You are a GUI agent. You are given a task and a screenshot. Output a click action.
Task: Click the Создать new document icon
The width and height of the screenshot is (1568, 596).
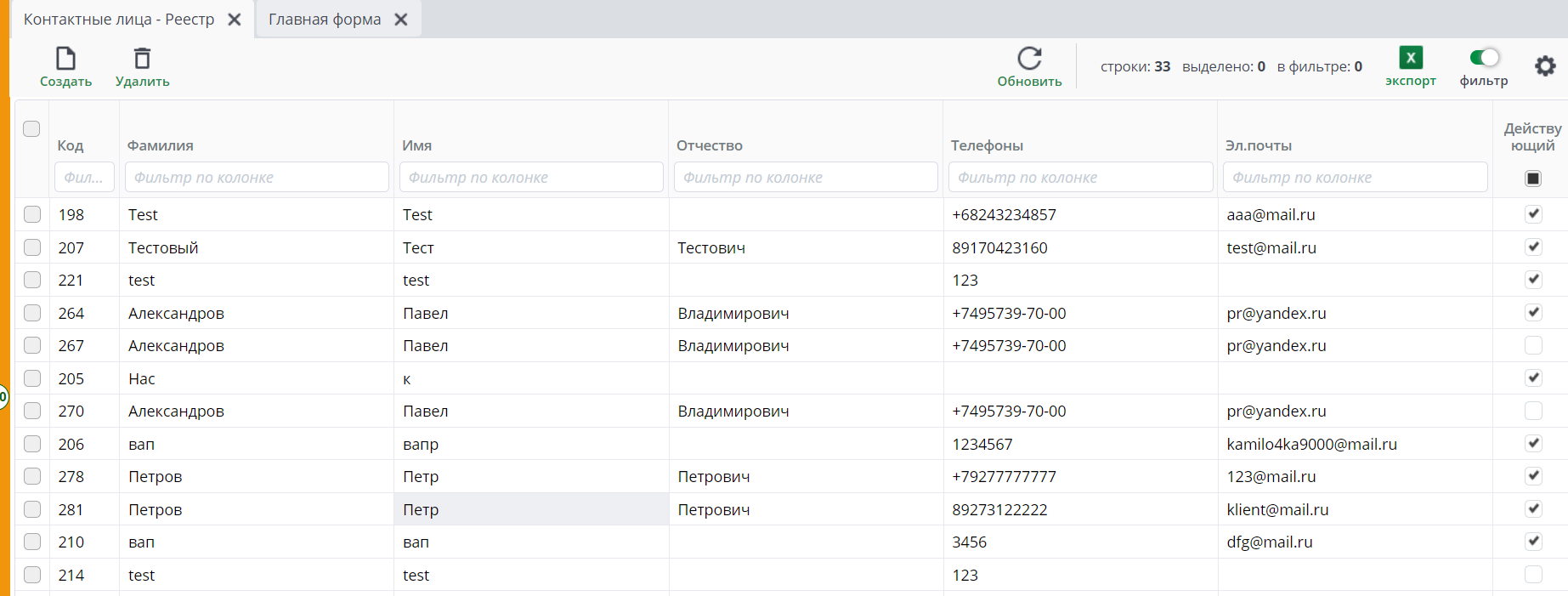(x=65, y=59)
